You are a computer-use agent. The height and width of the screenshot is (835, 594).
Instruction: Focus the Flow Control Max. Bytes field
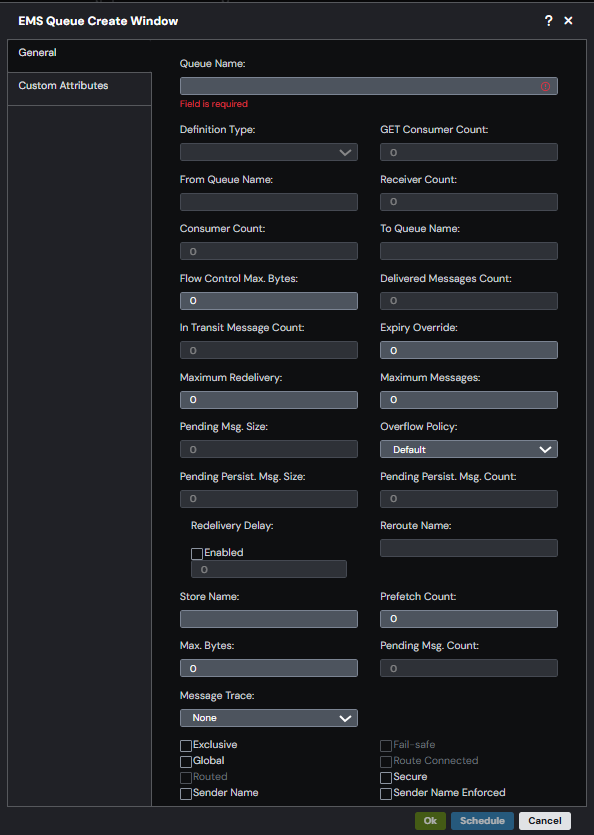click(x=268, y=301)
